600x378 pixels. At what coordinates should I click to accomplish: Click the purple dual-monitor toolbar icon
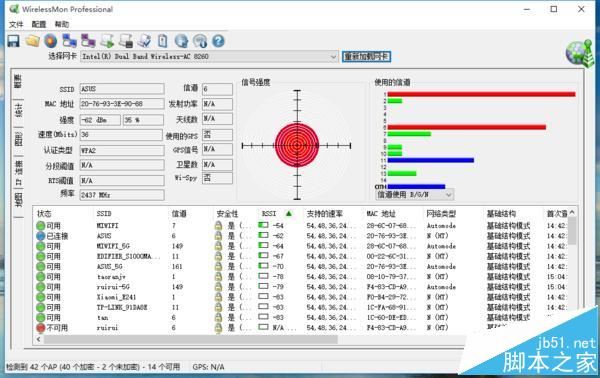click(88, 41)
